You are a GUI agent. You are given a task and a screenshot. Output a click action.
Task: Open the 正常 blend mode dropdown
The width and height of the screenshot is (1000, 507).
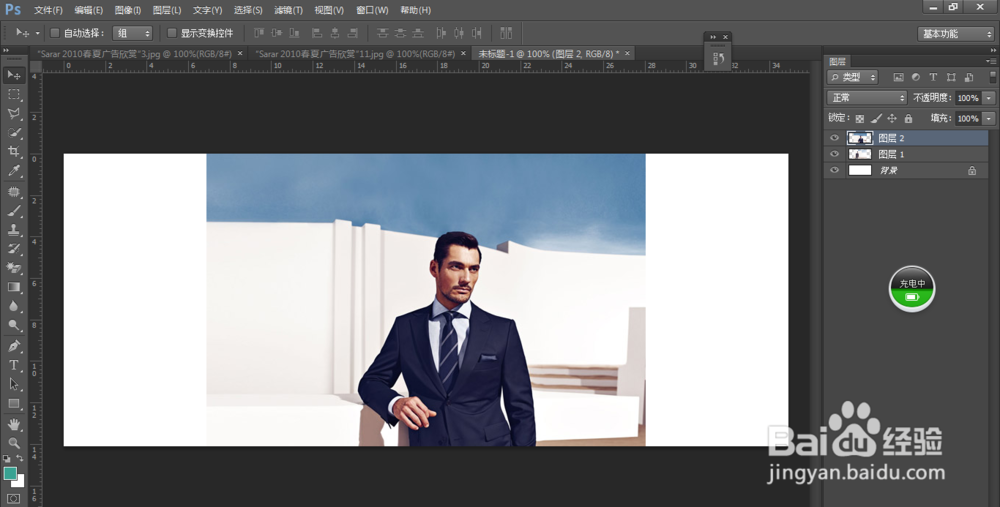click(867, 98)
